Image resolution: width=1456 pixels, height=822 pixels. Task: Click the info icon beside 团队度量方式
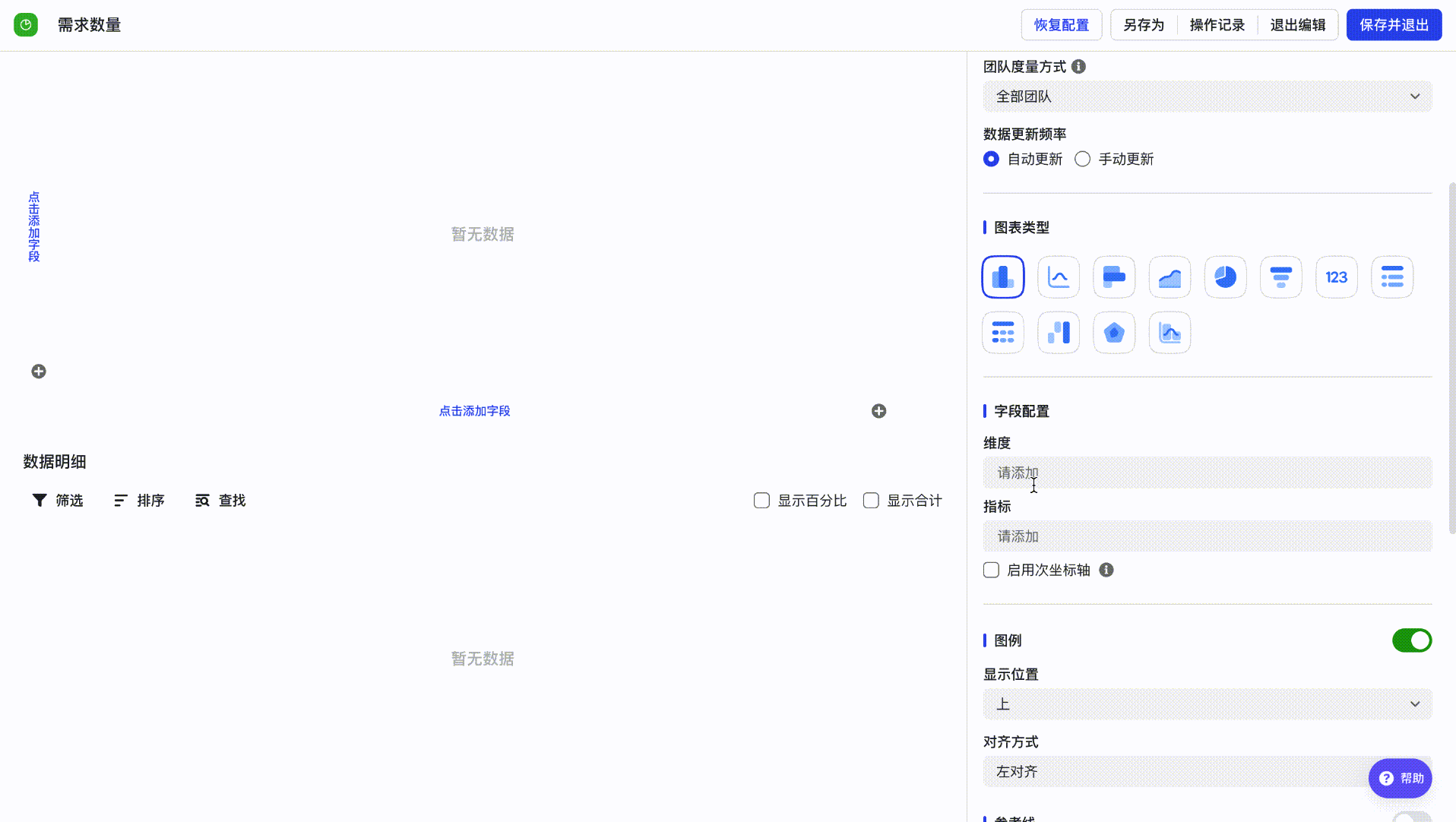[1078, 67]
